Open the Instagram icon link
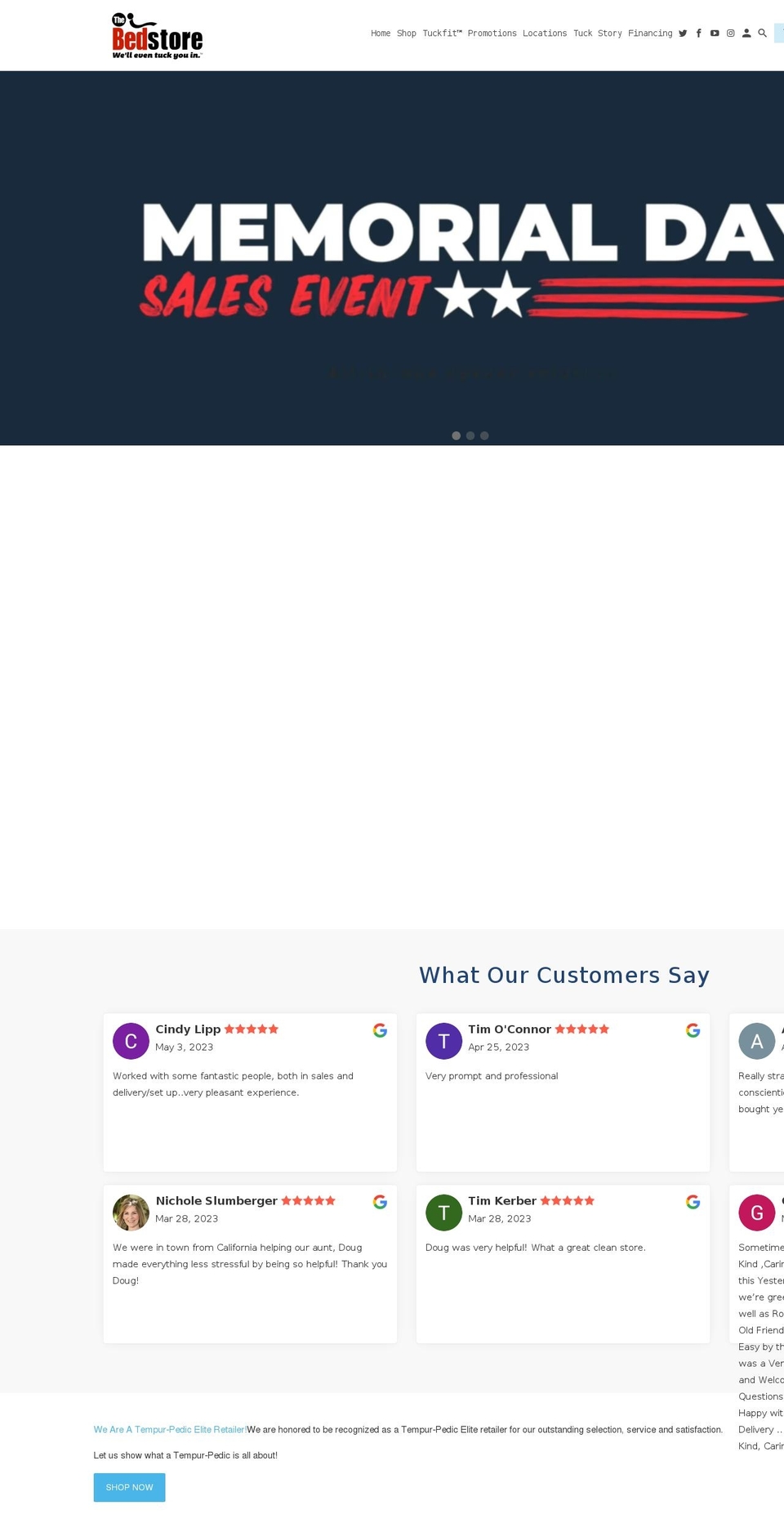Image resolution: width=784 pixels, height=1532 pixels. (731, 33)
